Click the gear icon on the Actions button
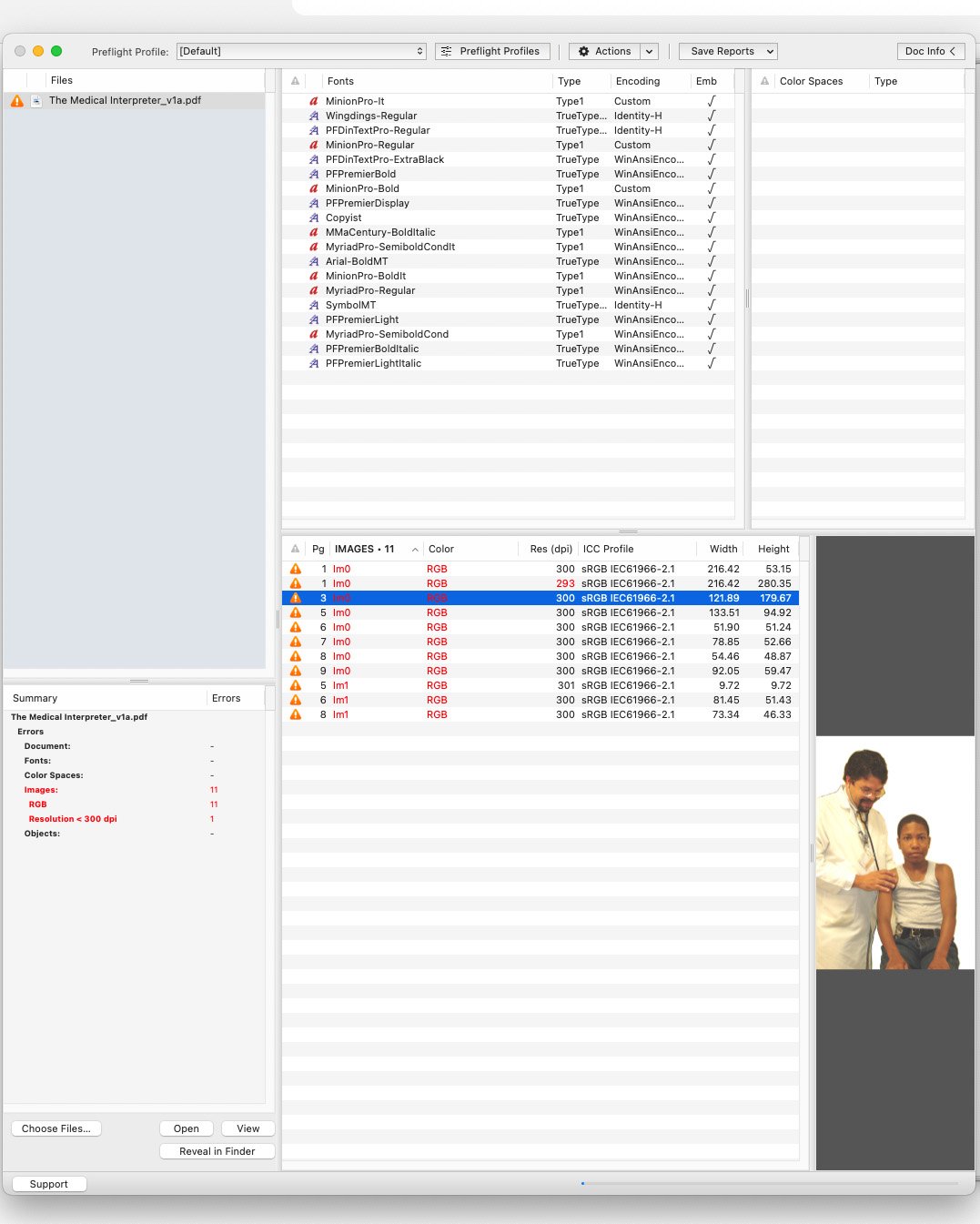The height and width of the screenshot is (1224, 980). pyautogui.click(x=584, y=52)
